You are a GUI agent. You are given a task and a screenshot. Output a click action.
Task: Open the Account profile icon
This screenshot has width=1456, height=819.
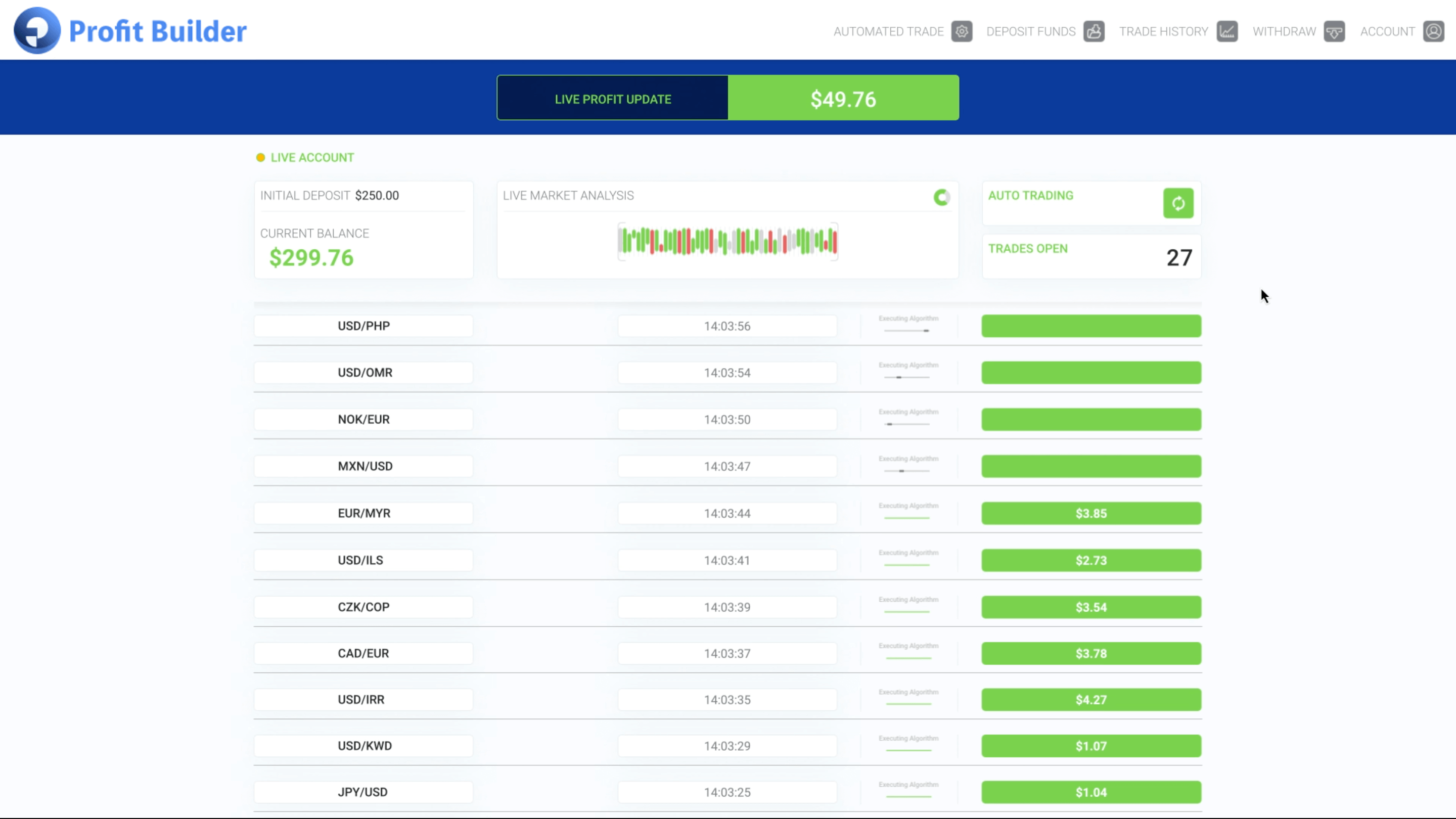1433,32
